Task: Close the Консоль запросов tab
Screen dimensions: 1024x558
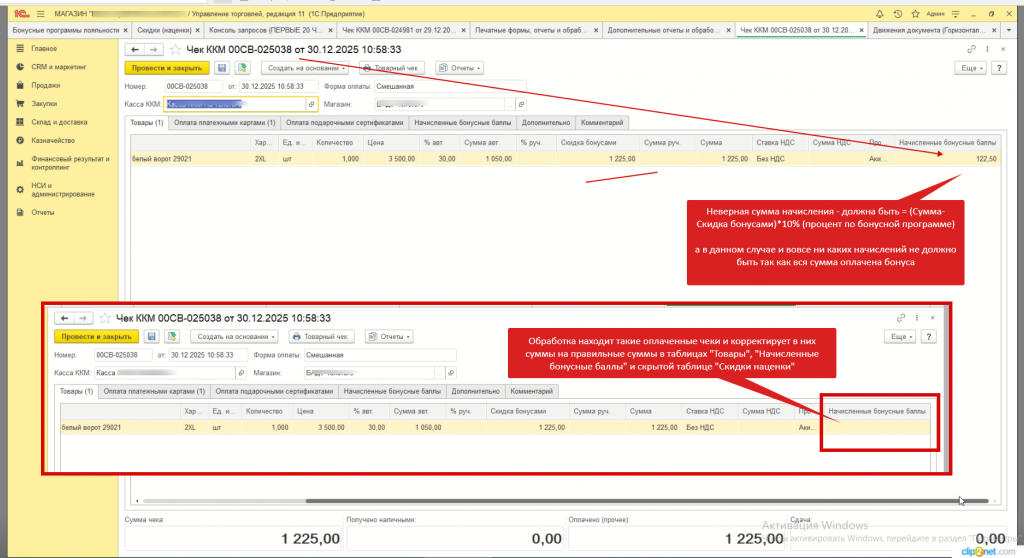Action: pos(330,31)
